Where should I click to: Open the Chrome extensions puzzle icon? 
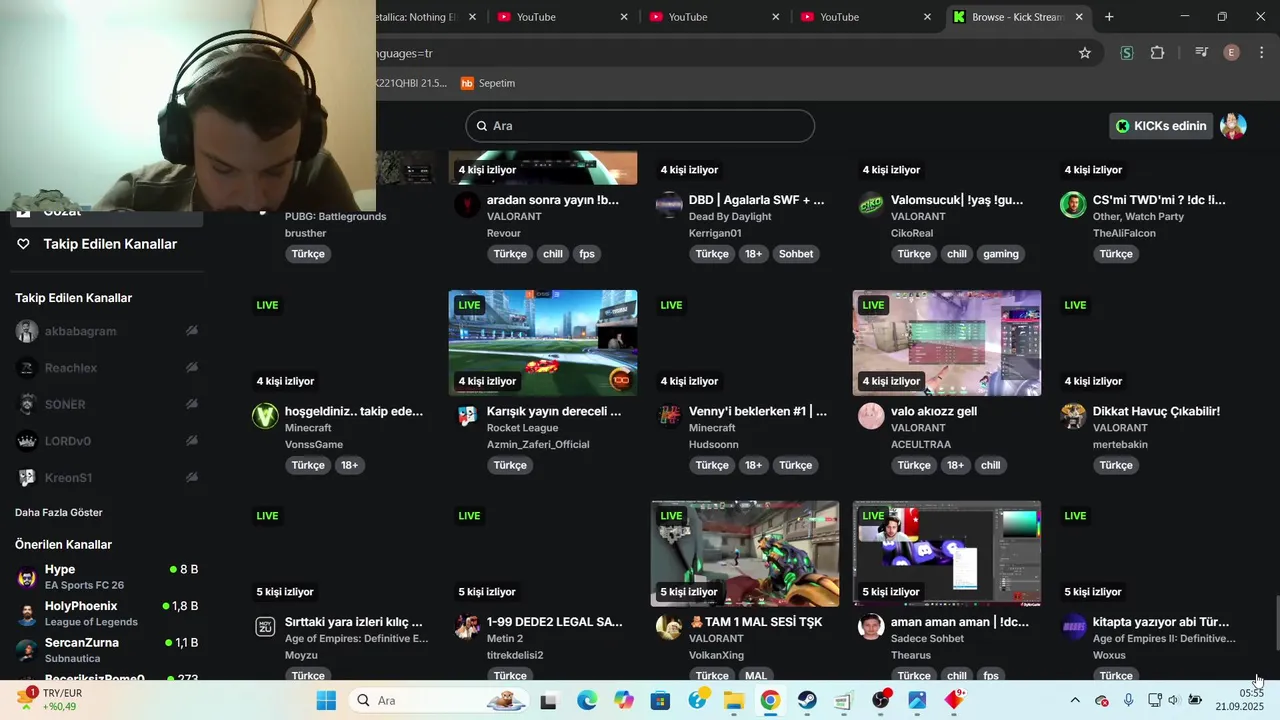click(x=1158, y=53)
